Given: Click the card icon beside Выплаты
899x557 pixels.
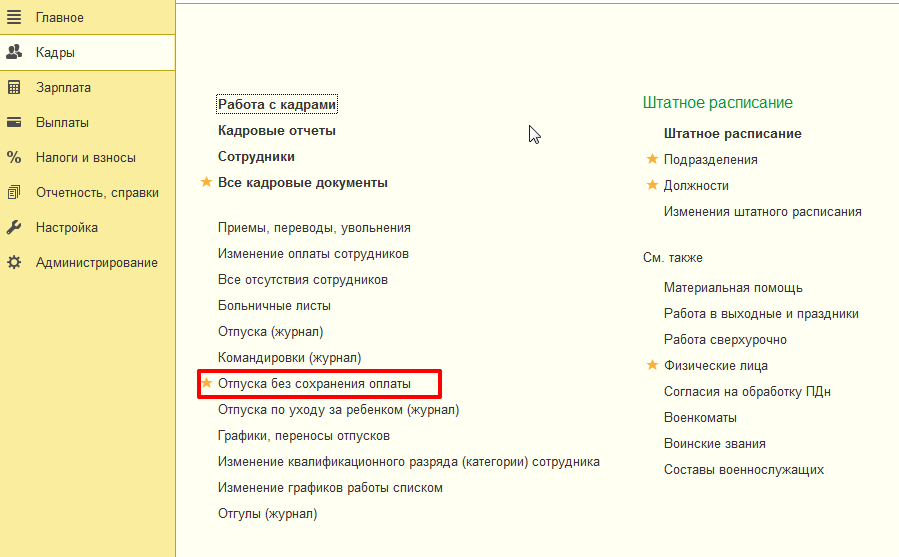Looking at the screenshot, I should [x=14, y=123].
